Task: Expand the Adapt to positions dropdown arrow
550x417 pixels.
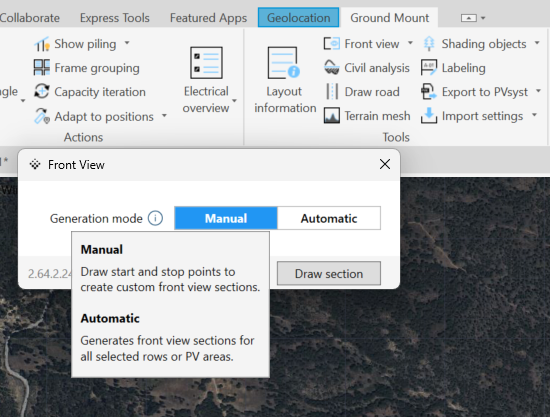Action: pos(164,115)
